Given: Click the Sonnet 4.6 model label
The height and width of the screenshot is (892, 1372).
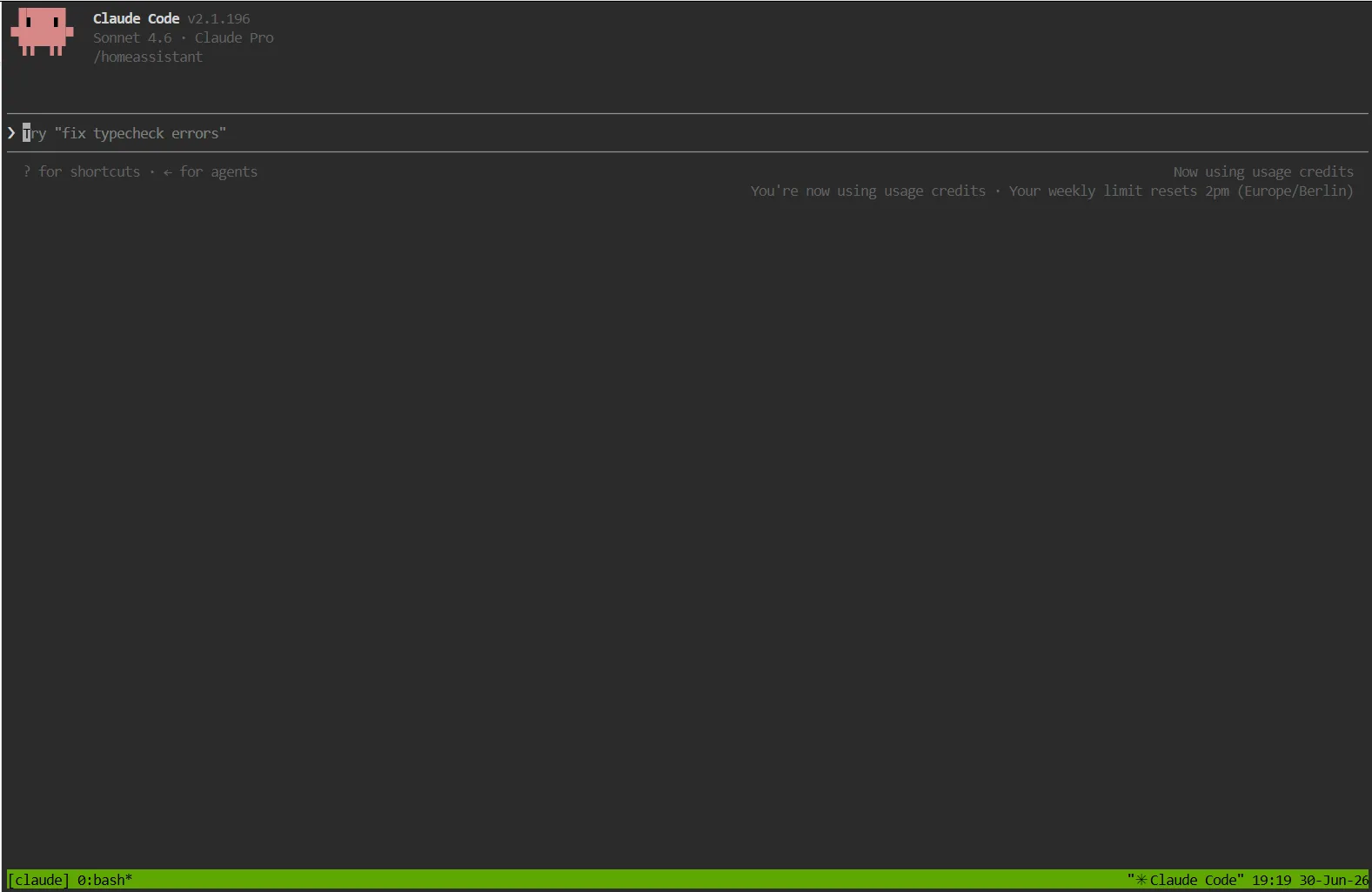Looking at the screenshot, I should click(x=132, y=37).
